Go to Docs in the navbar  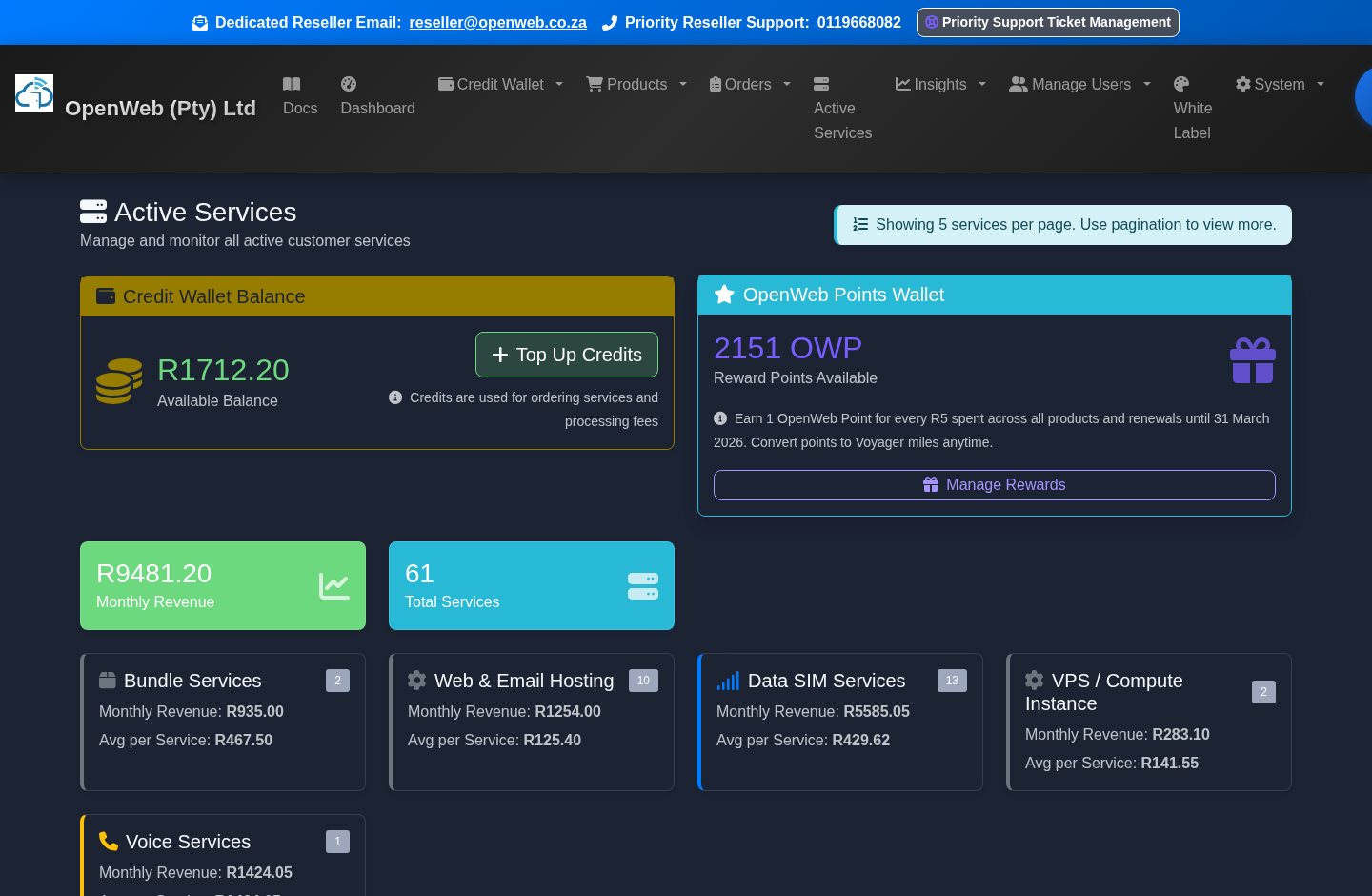[300, 96]
